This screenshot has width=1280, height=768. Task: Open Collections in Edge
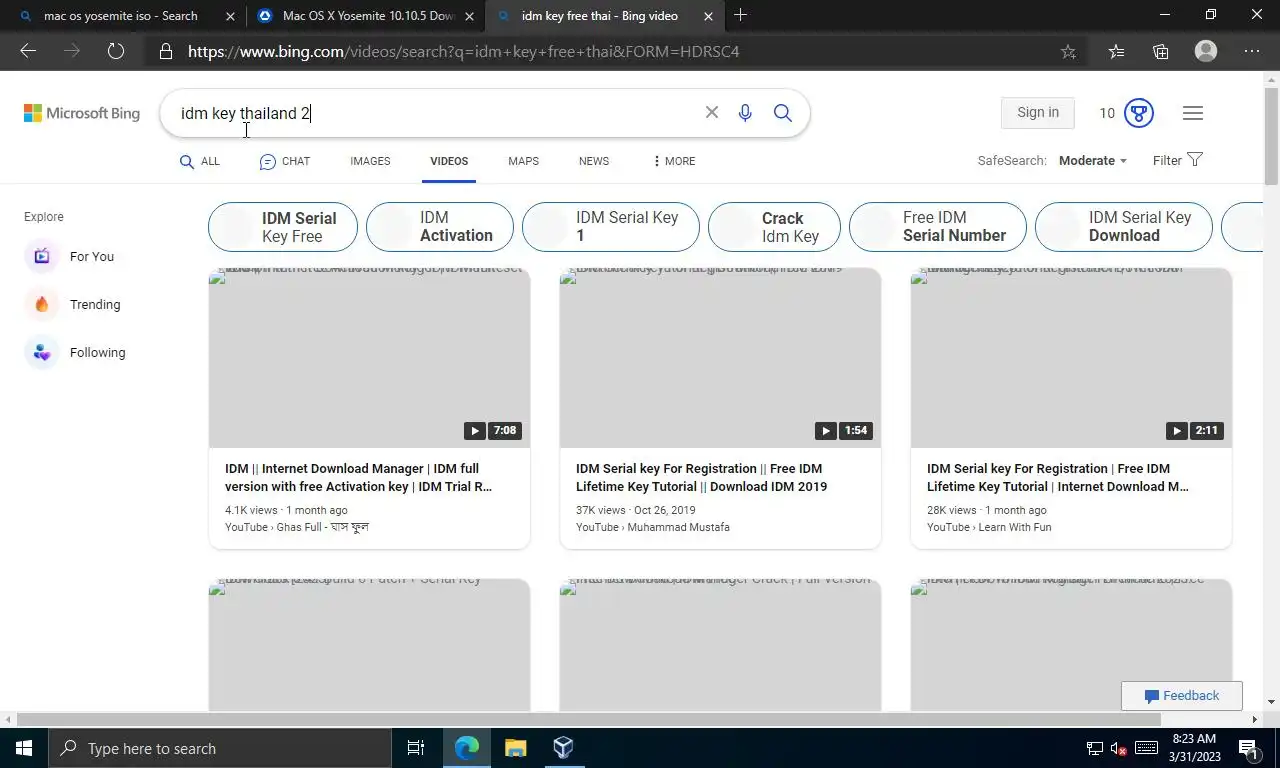(1161, 51)
